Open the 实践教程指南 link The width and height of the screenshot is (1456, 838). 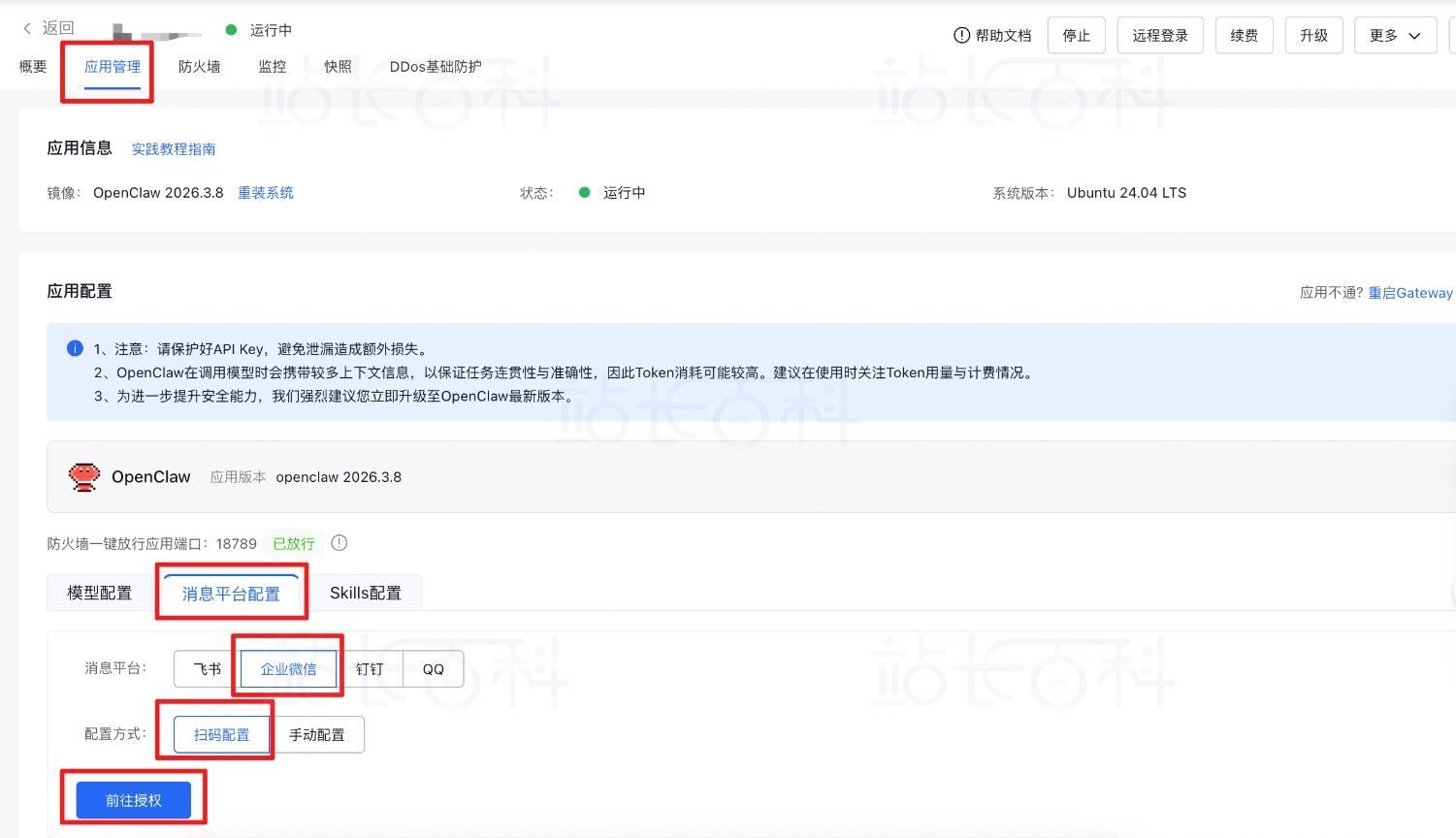point(174,148)
